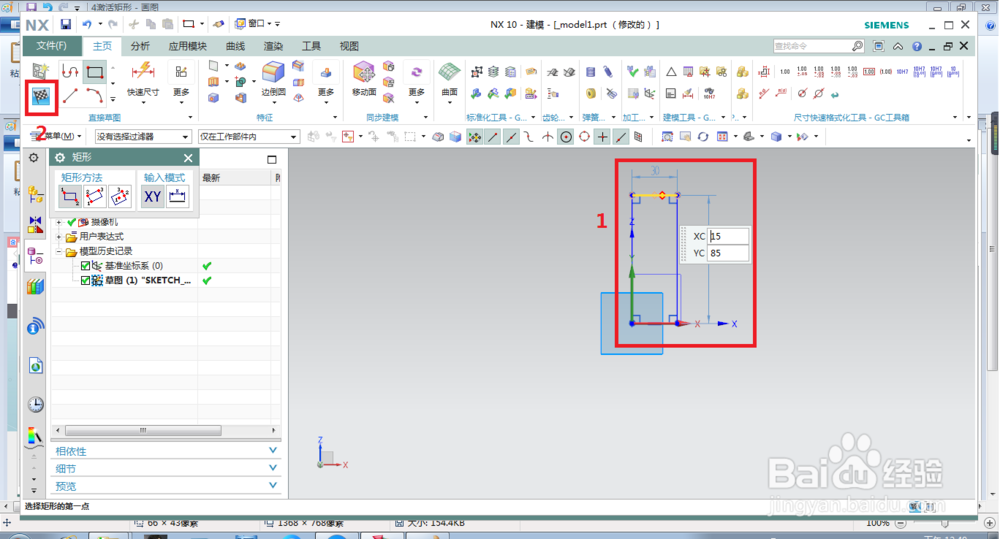Close the 矩形 dialog
1000x539 pixels.
[188, 158]
